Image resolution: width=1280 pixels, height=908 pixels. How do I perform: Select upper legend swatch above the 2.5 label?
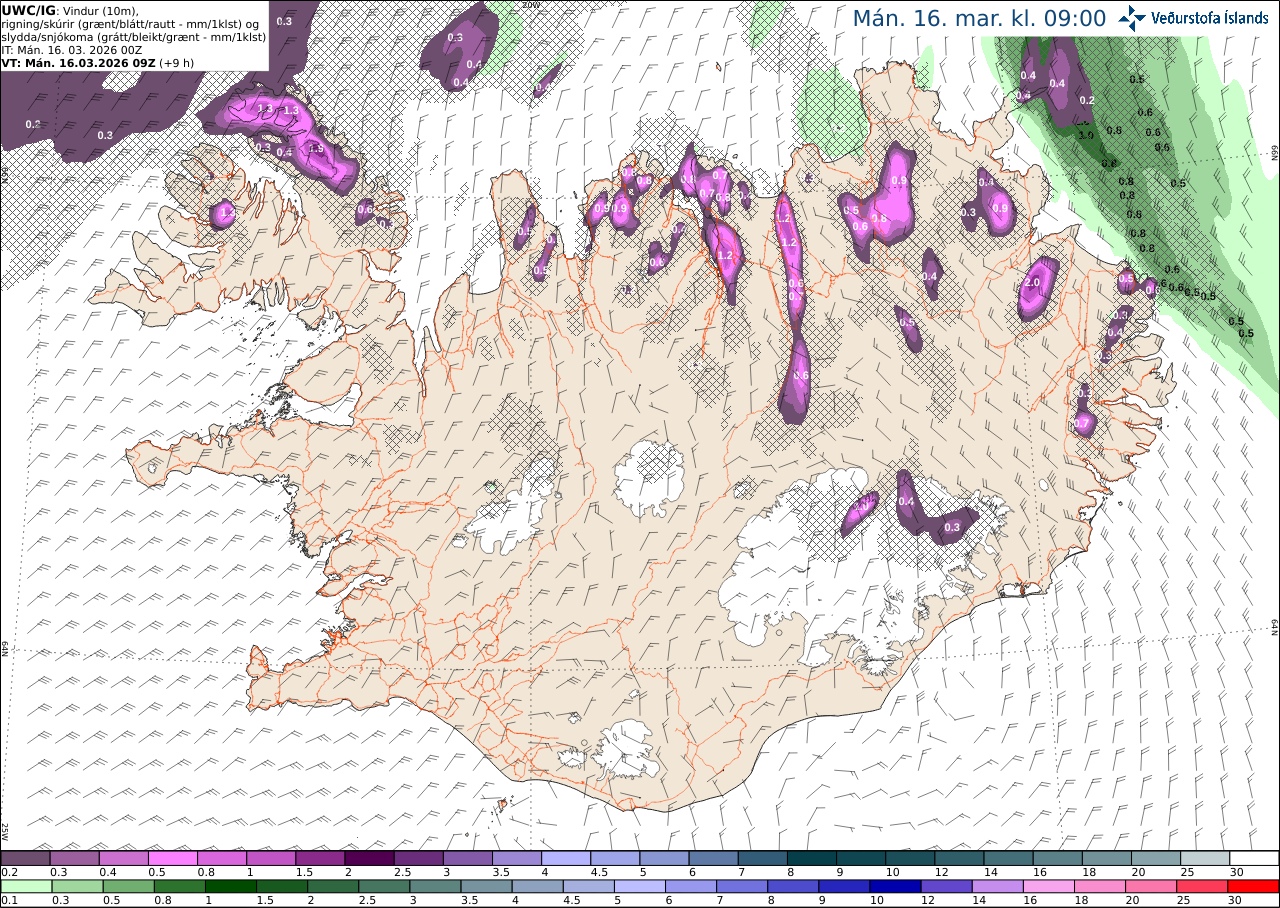(418, 858)
